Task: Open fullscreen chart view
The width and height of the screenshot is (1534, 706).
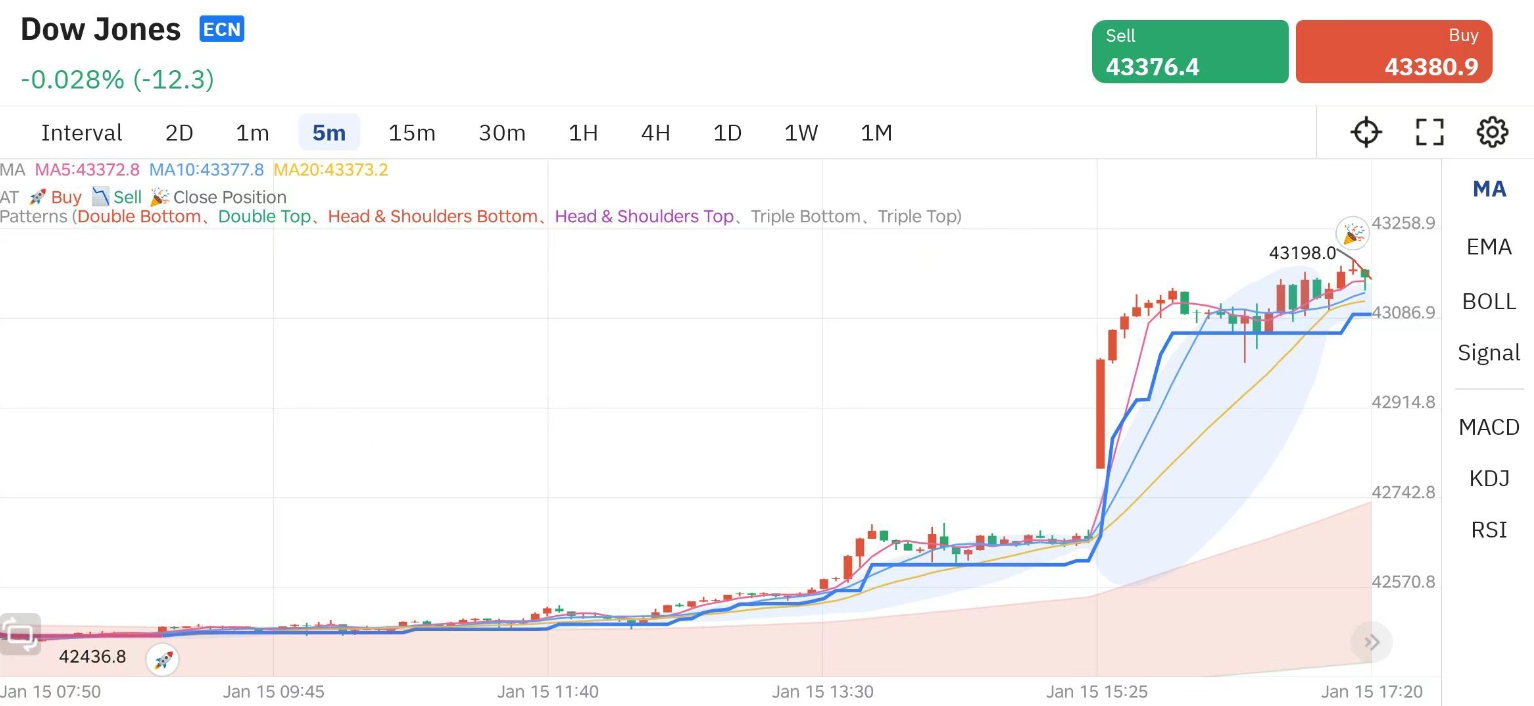Action: pyautogui.click(x=1430, y=132)
